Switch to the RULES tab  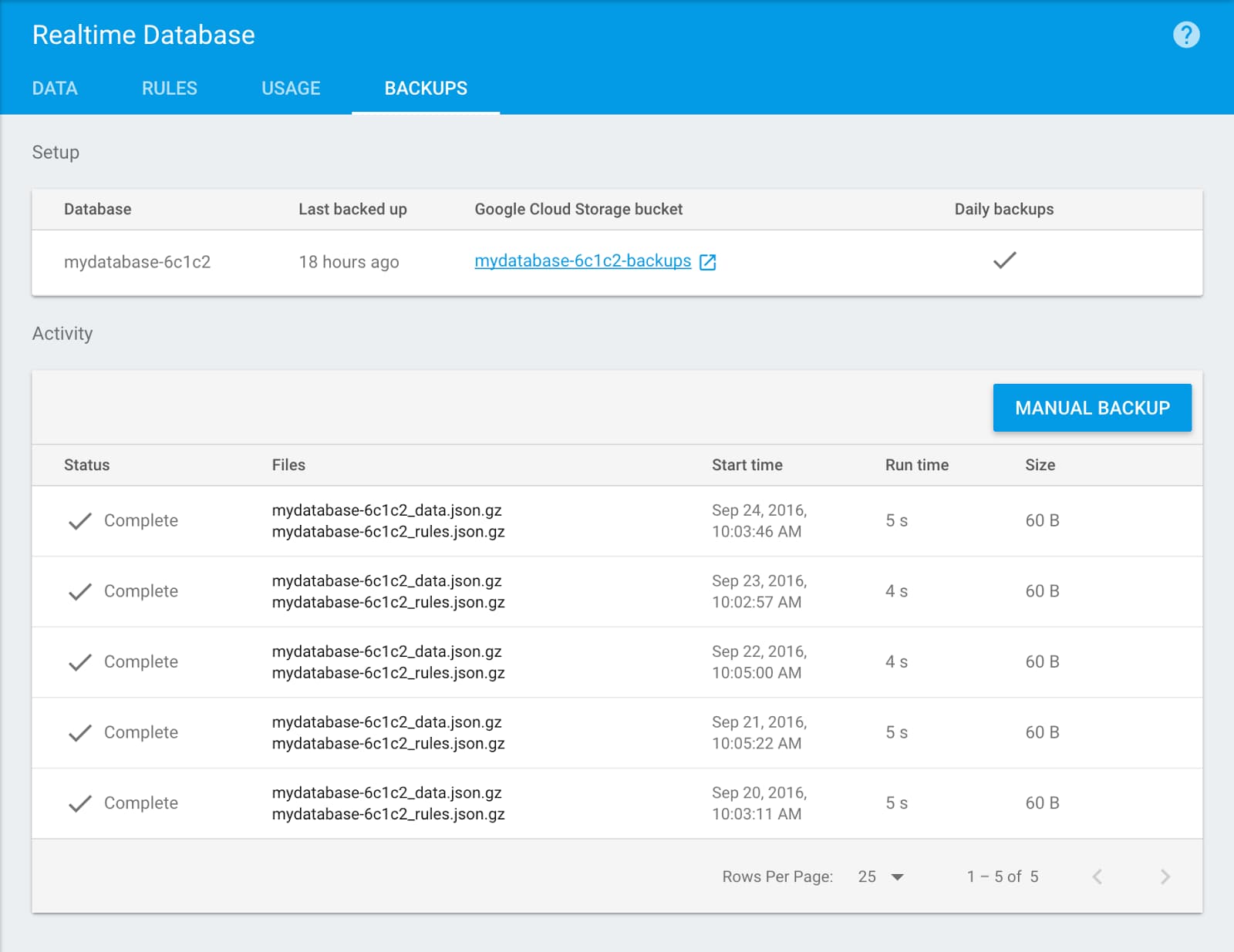click(170, 88)
